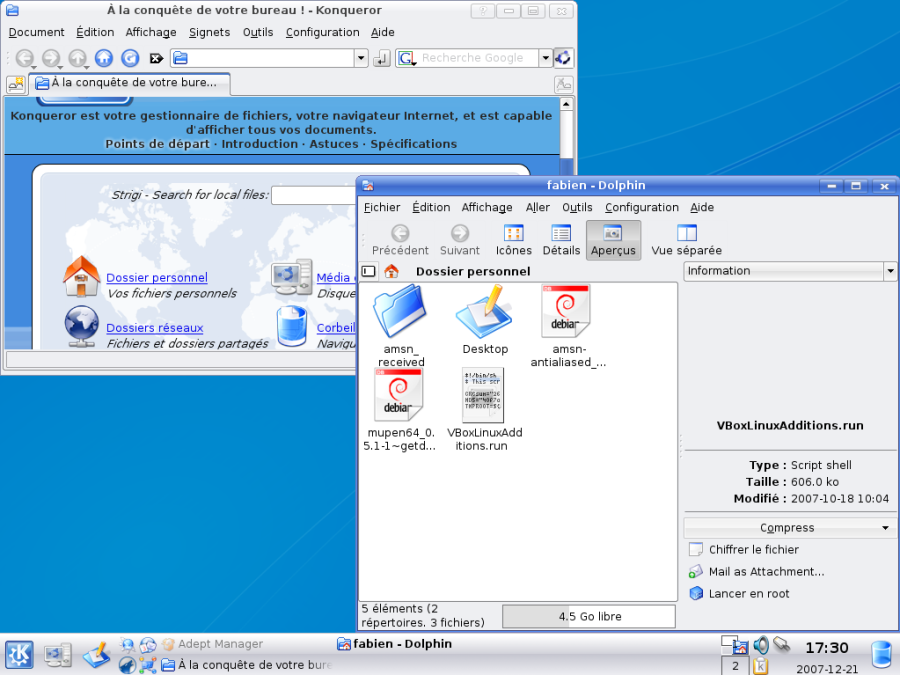Open Klipper clipboard icon in system tray

[761, 666]
